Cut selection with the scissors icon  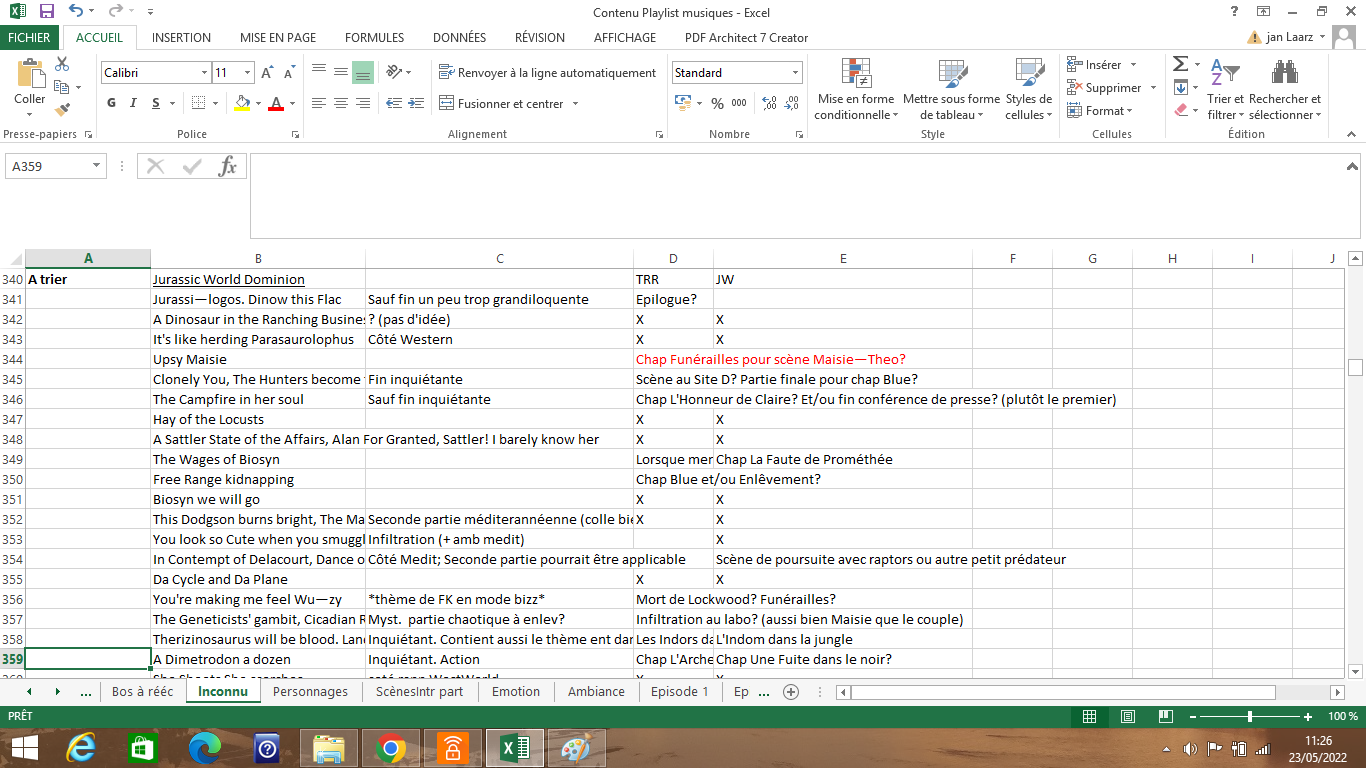62,64
